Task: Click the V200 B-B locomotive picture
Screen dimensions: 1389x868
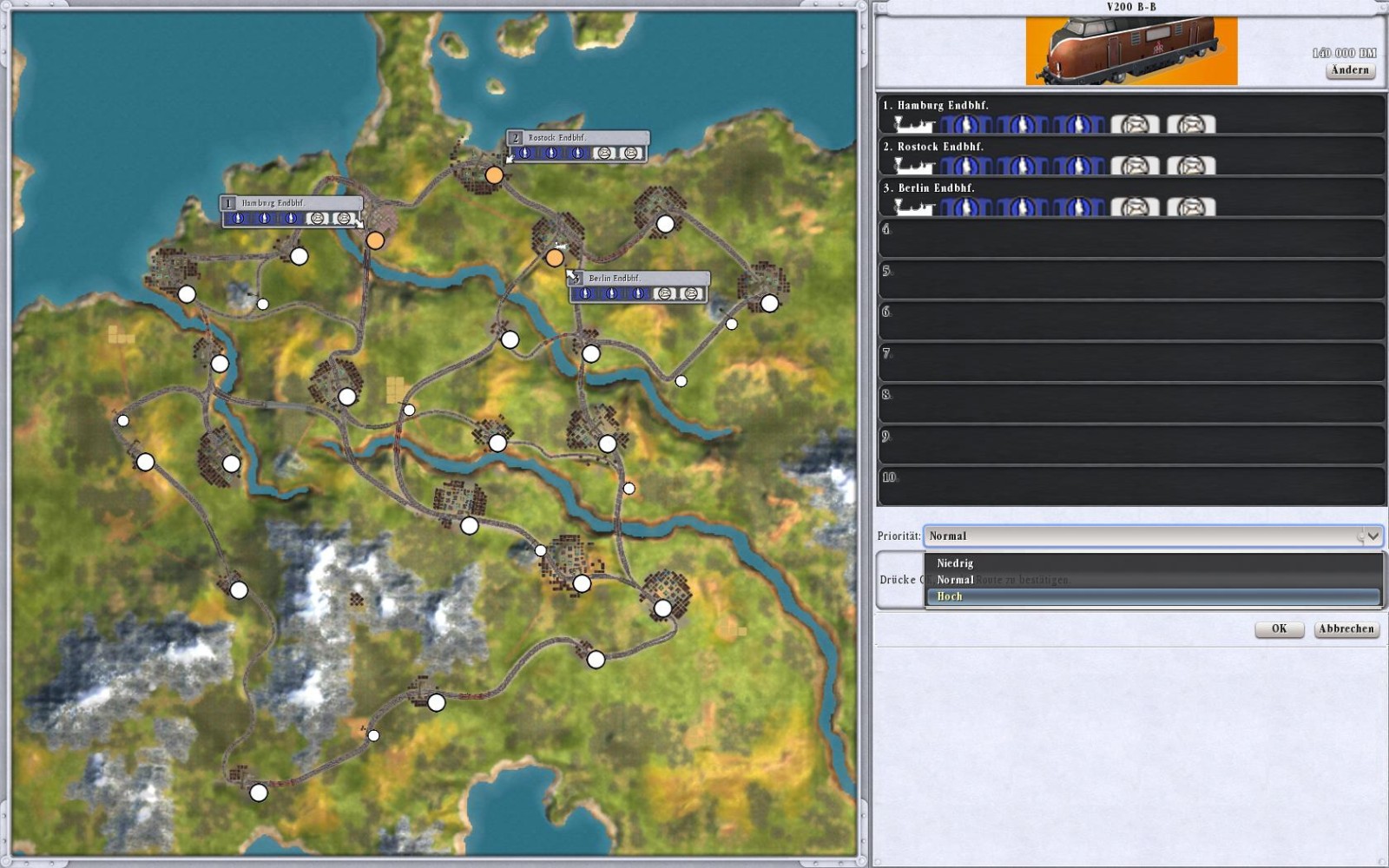Action: click(1131, 51)
